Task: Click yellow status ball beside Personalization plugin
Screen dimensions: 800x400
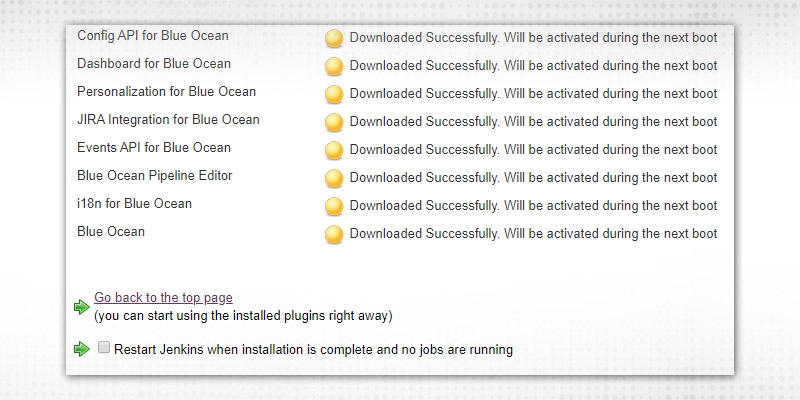Action: coord(334,95)
